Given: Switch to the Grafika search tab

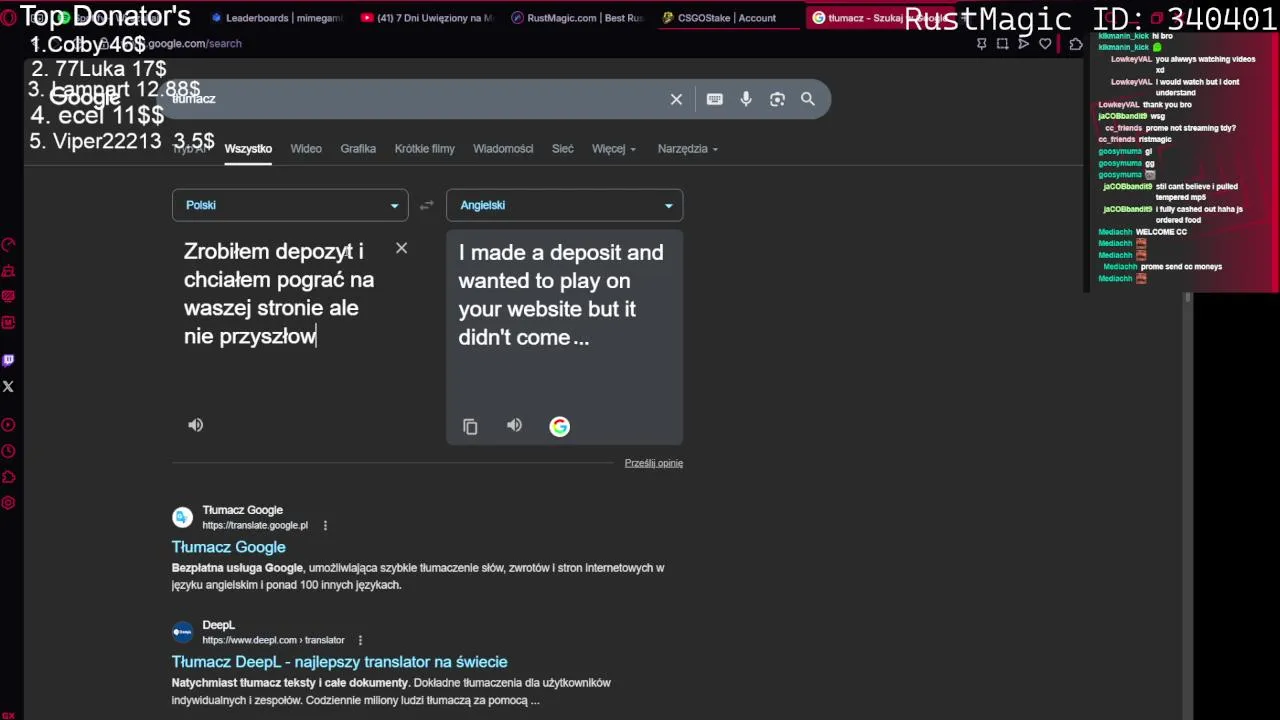Looking at the screenshot, I should pos(358,149).
